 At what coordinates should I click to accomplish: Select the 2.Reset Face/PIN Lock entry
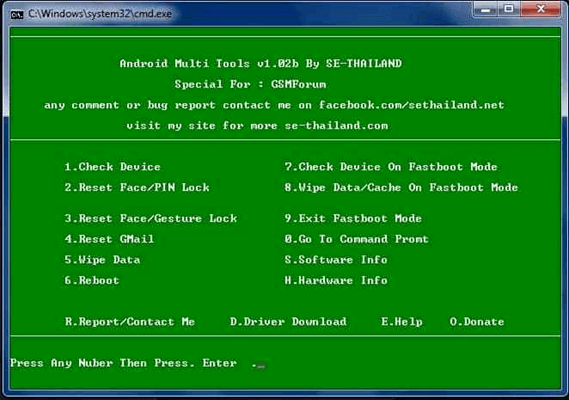click(x=137, y=188)
